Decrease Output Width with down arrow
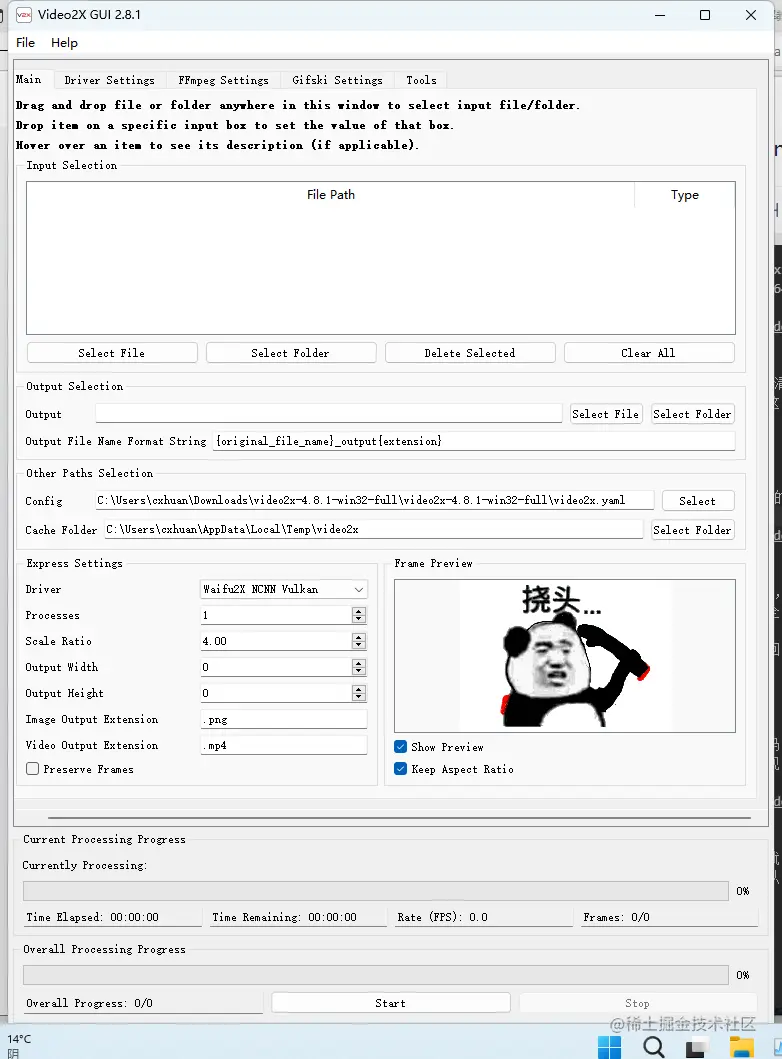 point(359,671)
